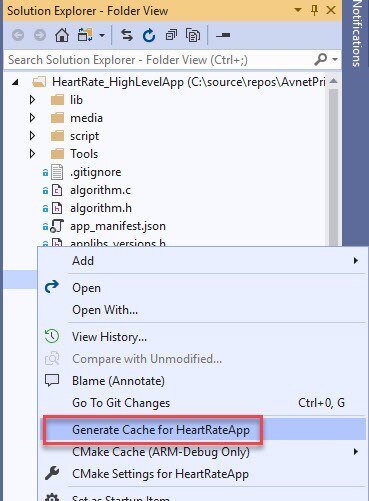Open dropdown arrow next to Switch Views
This screenshot has width=369, height=501.
102,35
